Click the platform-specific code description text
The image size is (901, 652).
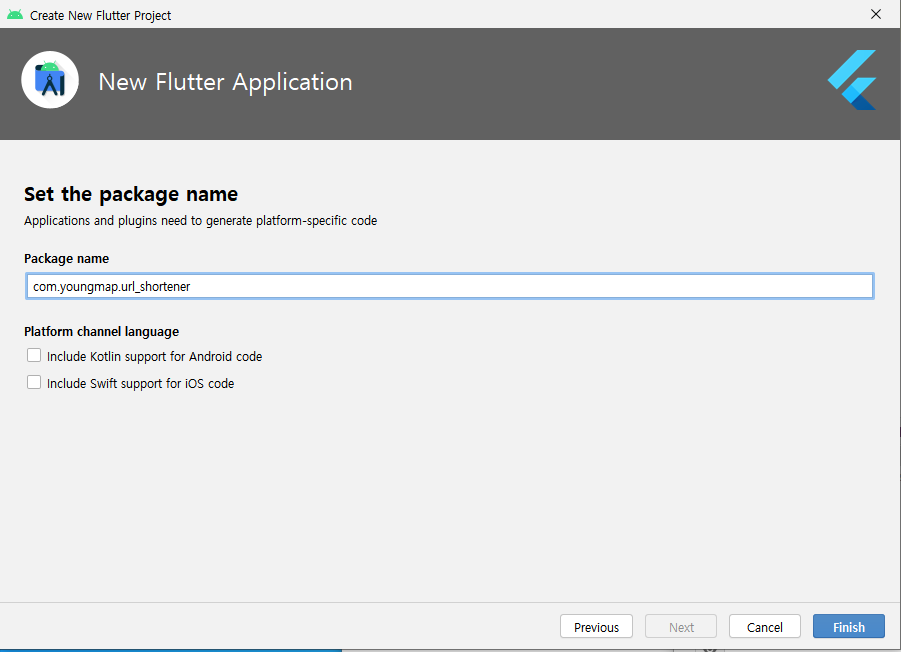(x=201, y=221)
